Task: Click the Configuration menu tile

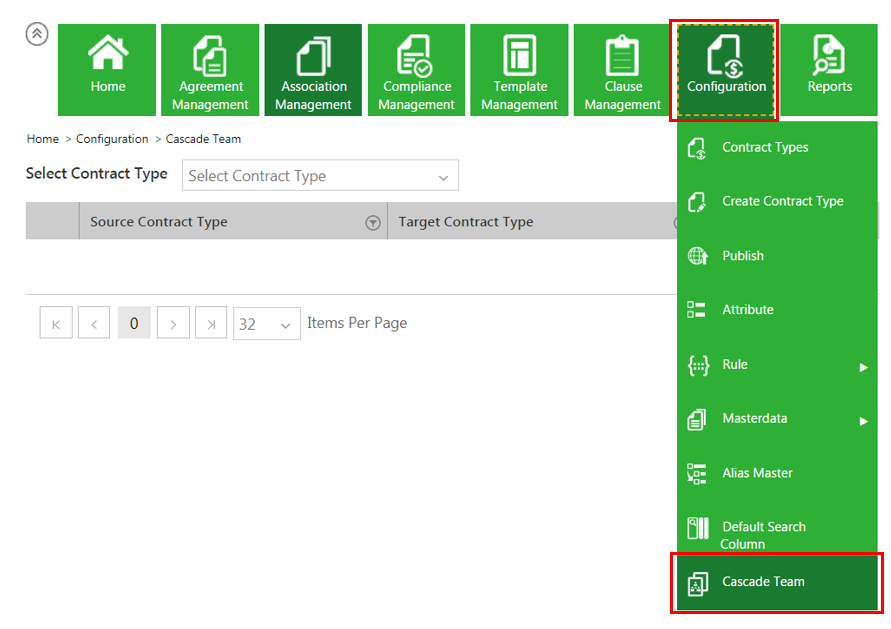Action: point(726,69)
